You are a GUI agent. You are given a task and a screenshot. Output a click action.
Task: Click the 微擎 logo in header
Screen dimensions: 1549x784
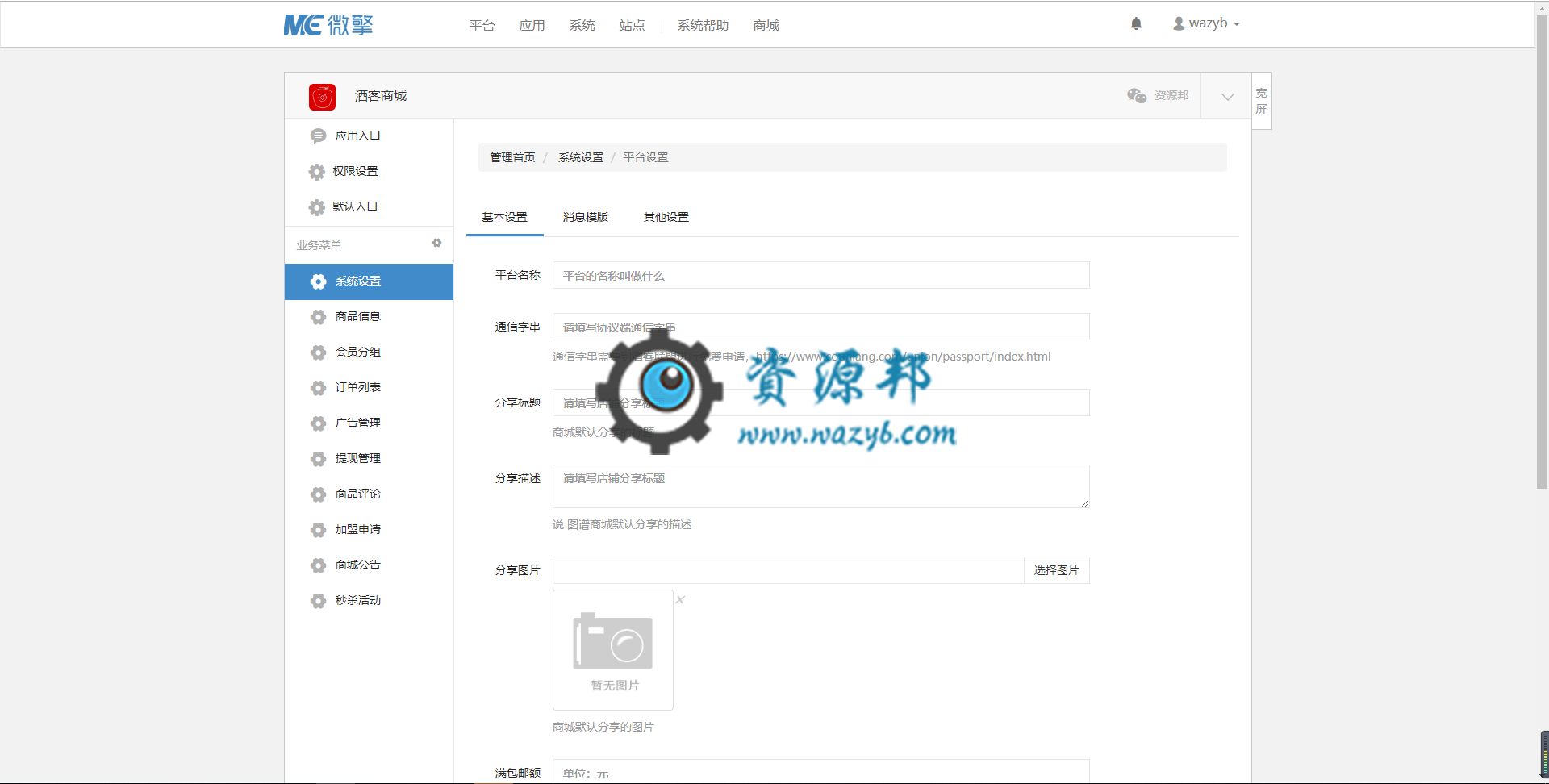pyautogui.click(x=328, y=25)
